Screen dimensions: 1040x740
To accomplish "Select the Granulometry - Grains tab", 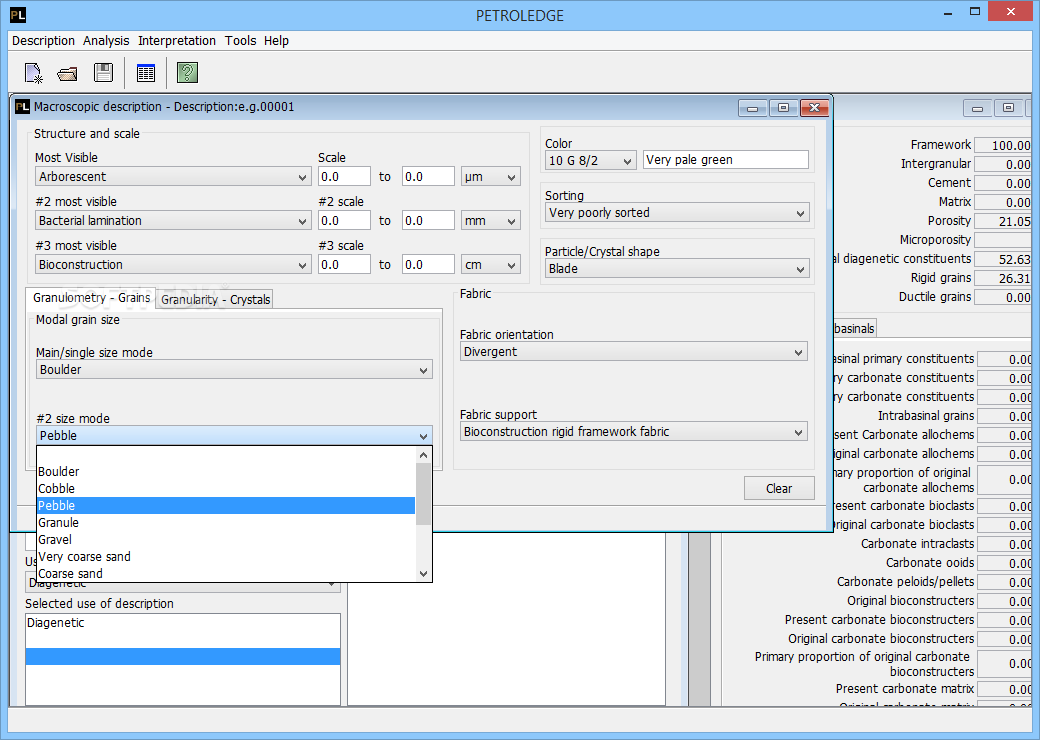I will 92,298.
